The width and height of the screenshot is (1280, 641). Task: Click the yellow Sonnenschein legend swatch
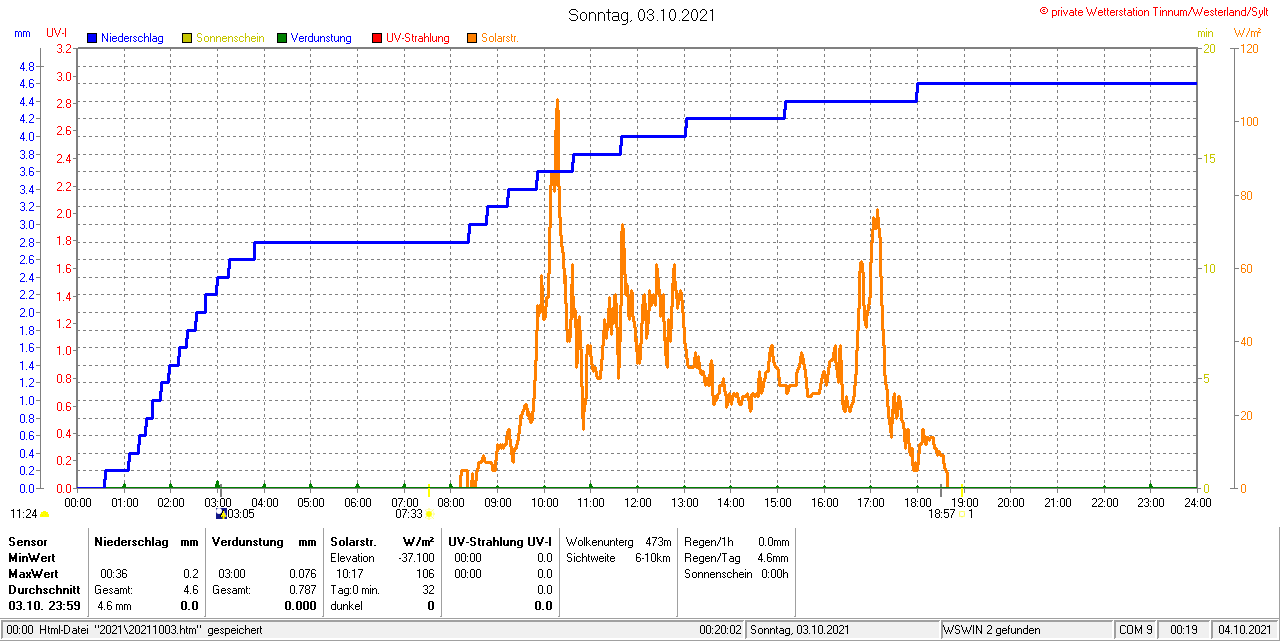click(x=187, y=38)
